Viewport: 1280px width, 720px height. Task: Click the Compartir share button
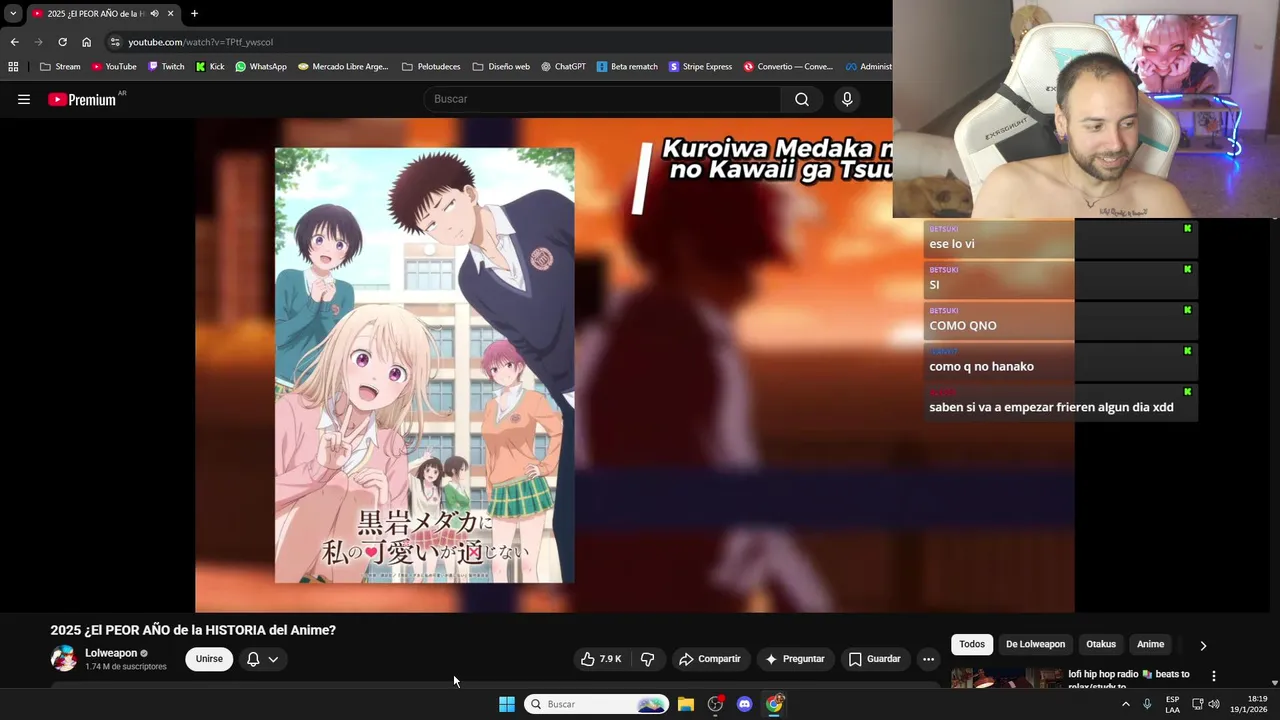(709, 659)
